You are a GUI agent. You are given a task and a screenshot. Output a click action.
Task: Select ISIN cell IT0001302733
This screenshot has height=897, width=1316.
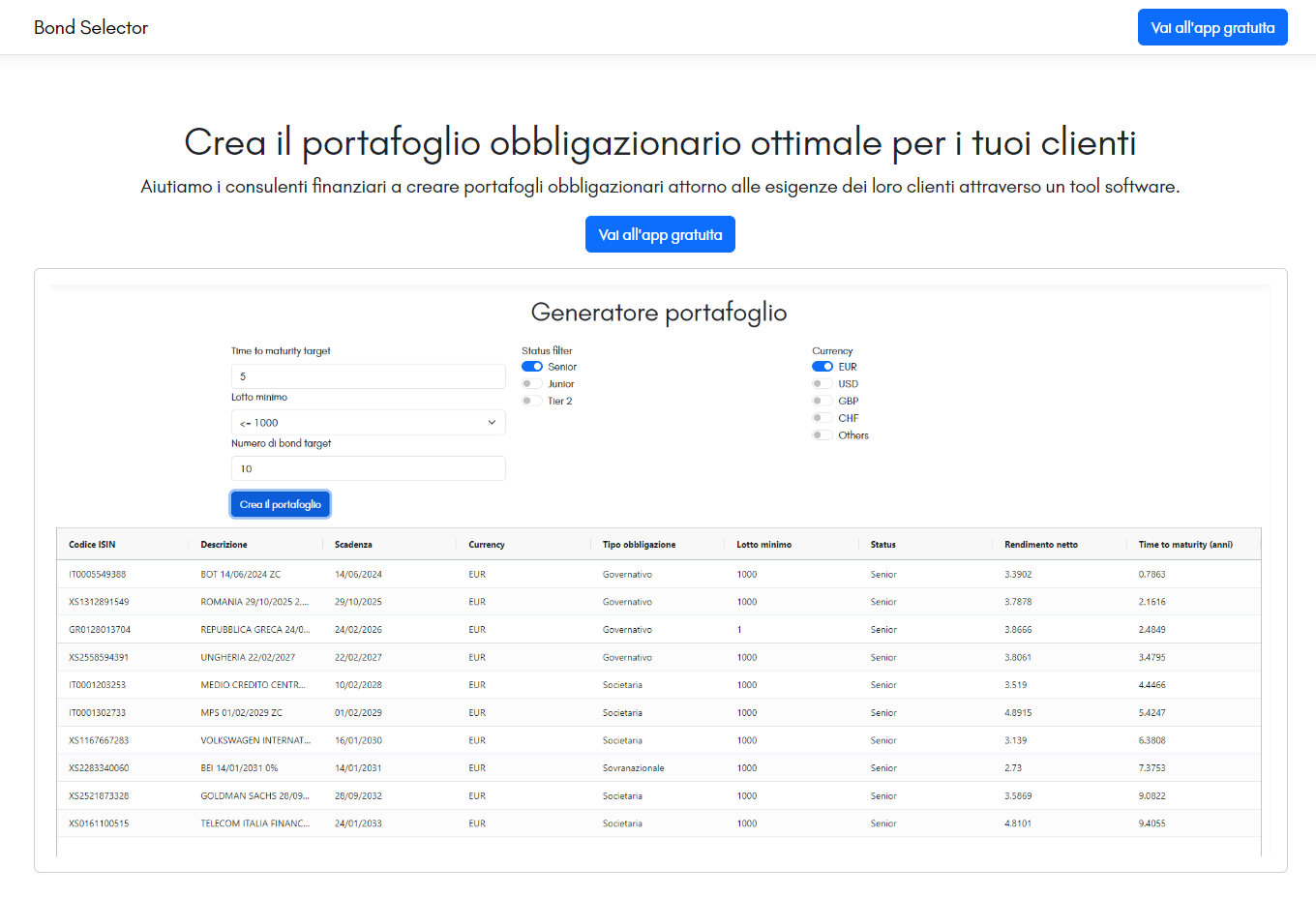[98, 713]
